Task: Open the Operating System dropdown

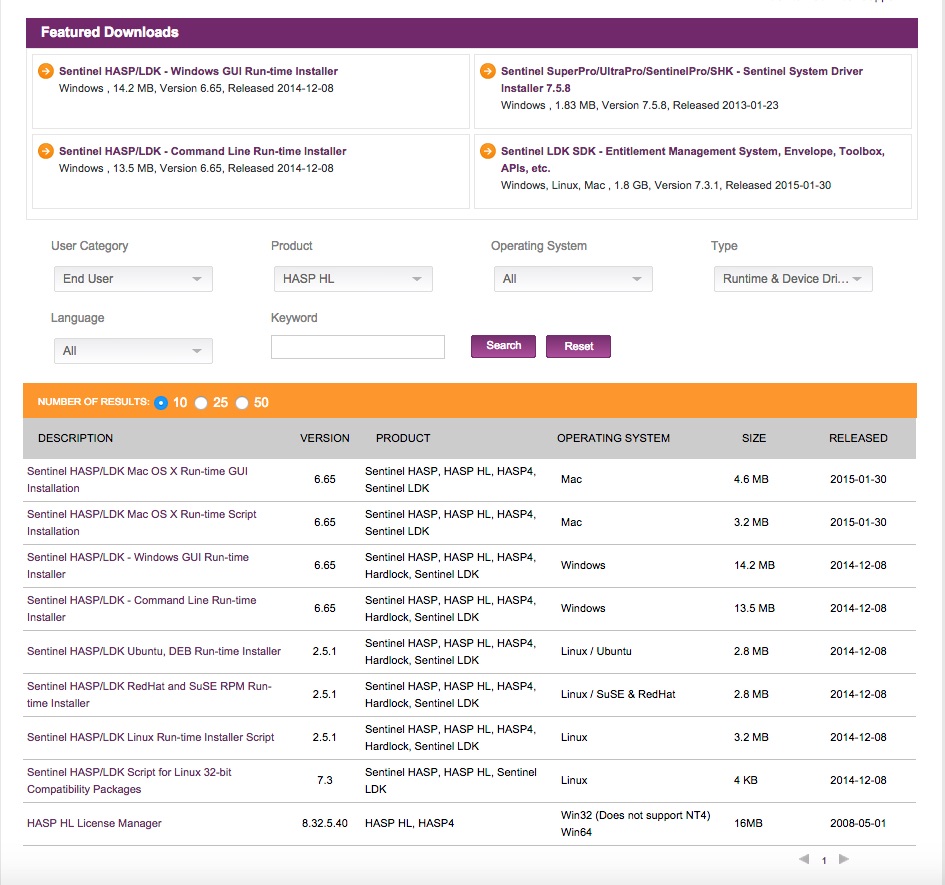Action: 573,279
